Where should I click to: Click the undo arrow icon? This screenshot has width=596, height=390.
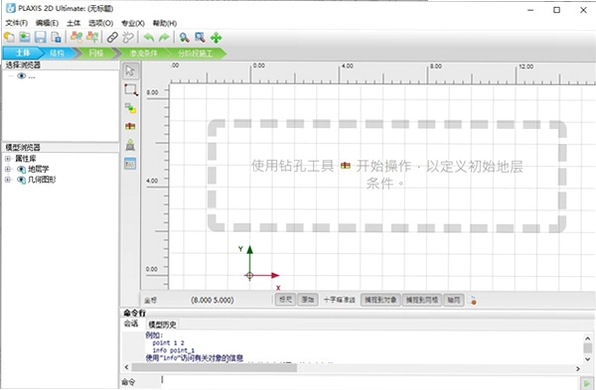tap(149, 37)
